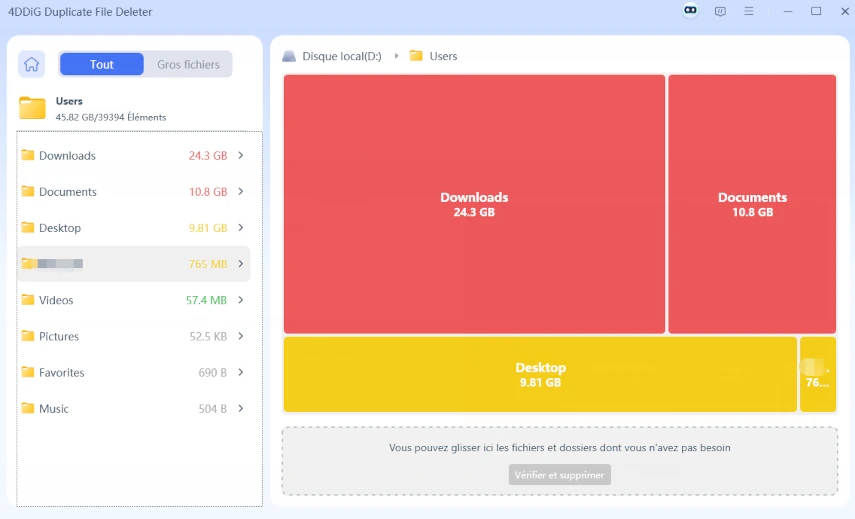Select the Desktop list entry
Image resolution: width=855 pixels, height=519 pixels.
point(134,227)
